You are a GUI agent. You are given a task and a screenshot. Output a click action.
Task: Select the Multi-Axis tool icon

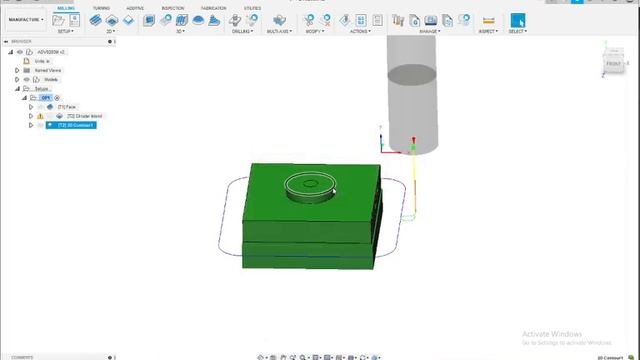pyautogui.click(x=280, y=20)
